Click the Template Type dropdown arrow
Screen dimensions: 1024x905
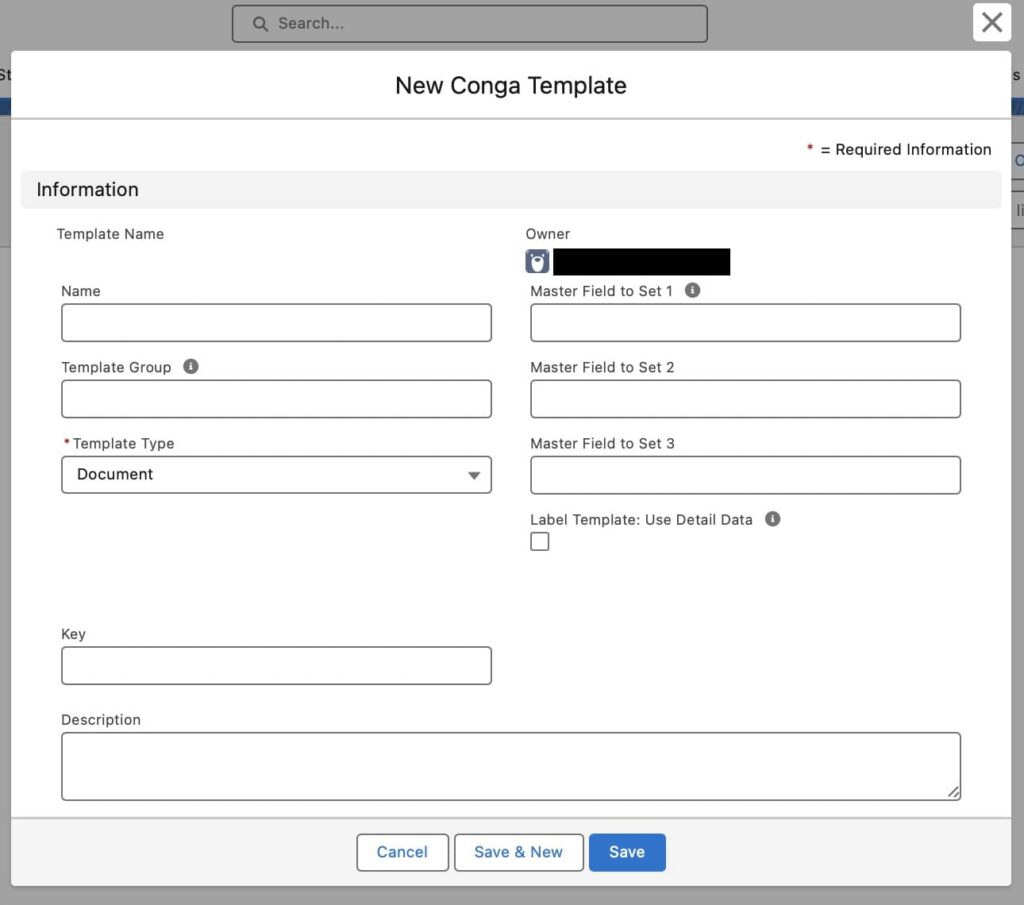click(x=474, y=476)
